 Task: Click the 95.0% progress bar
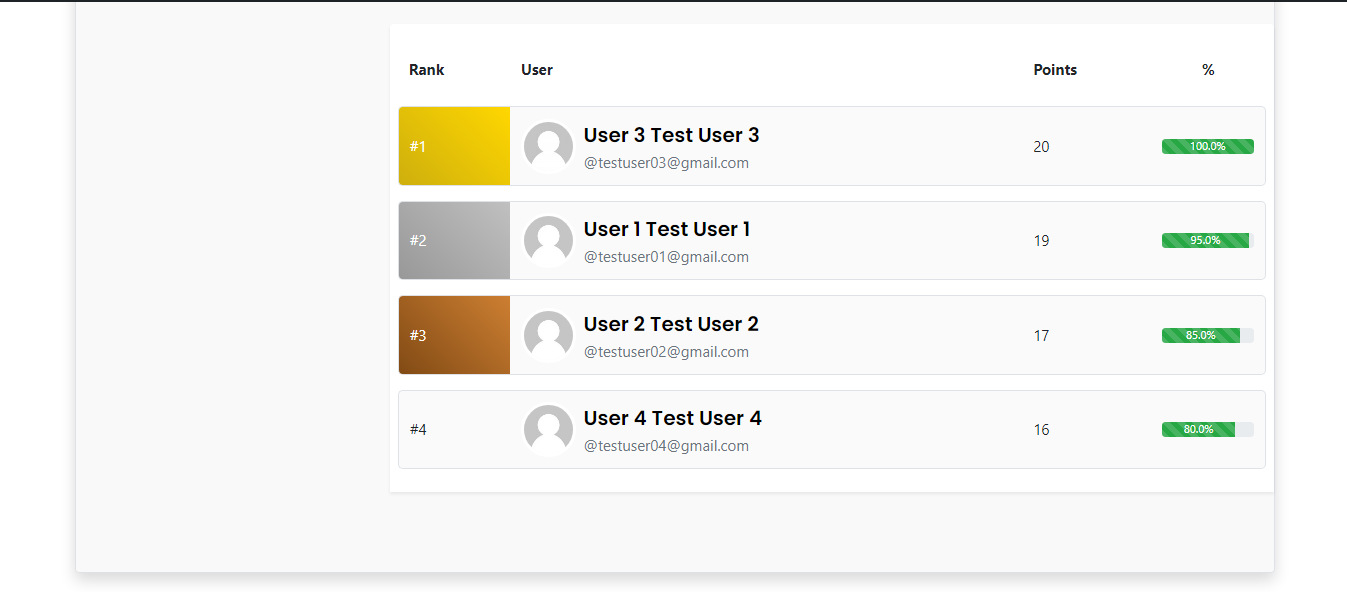1208,240
